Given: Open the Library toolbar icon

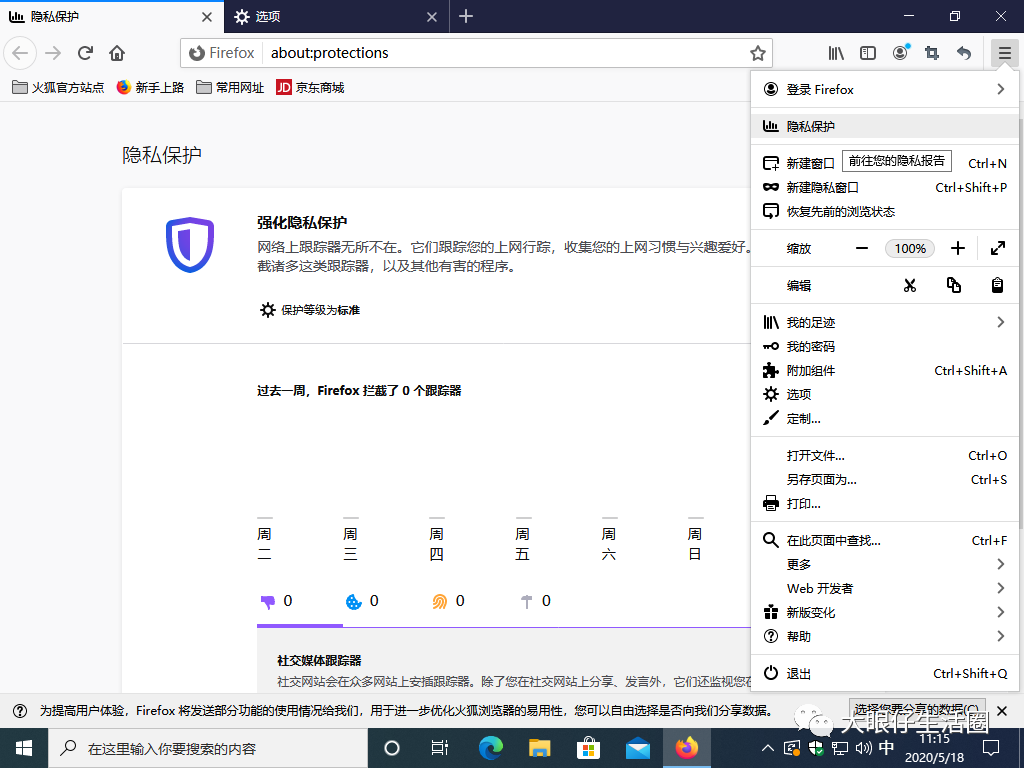Looking at the screenshot, I should click(x=836, y=53).
